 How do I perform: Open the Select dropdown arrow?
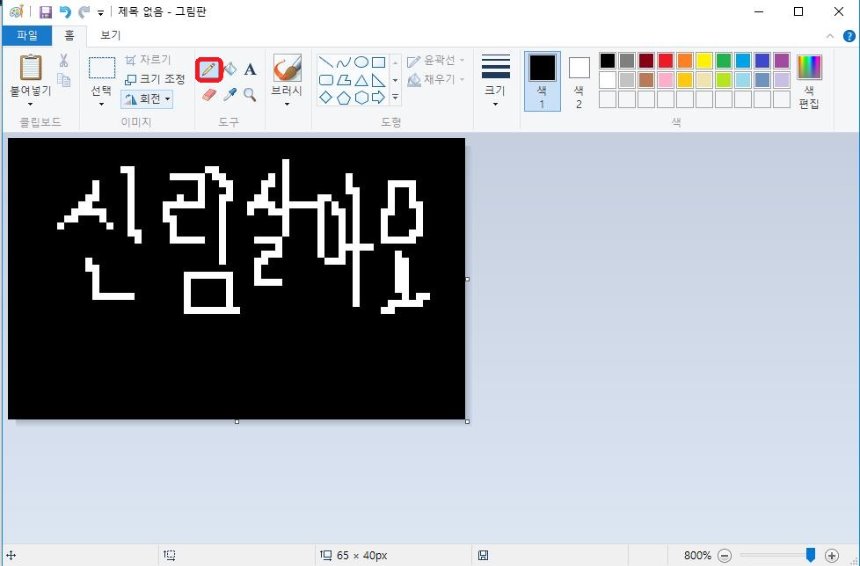(102, 104)
